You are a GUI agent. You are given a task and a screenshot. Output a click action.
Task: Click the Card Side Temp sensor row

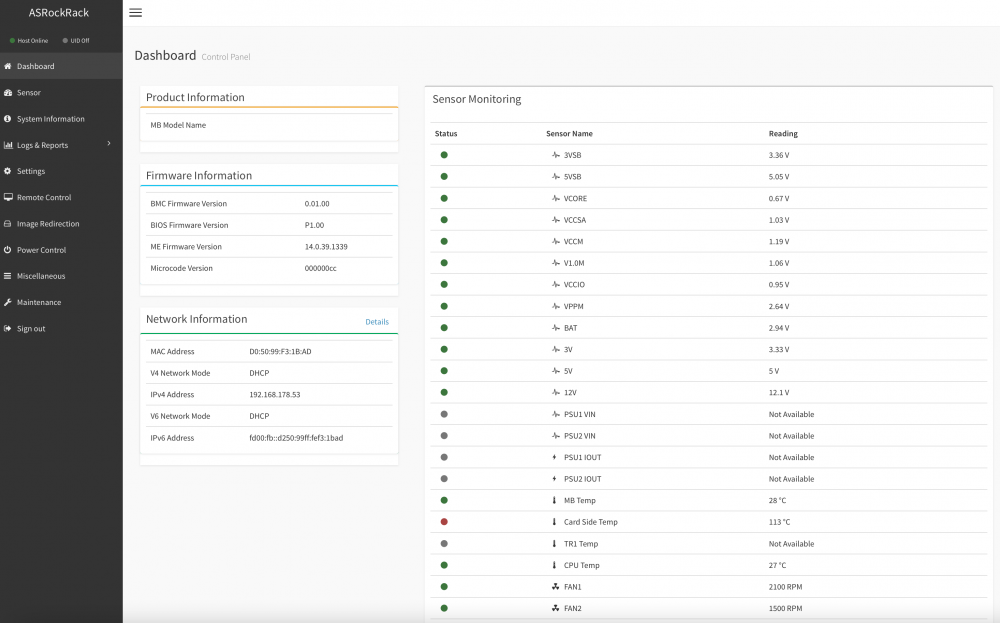coord(709,522)
